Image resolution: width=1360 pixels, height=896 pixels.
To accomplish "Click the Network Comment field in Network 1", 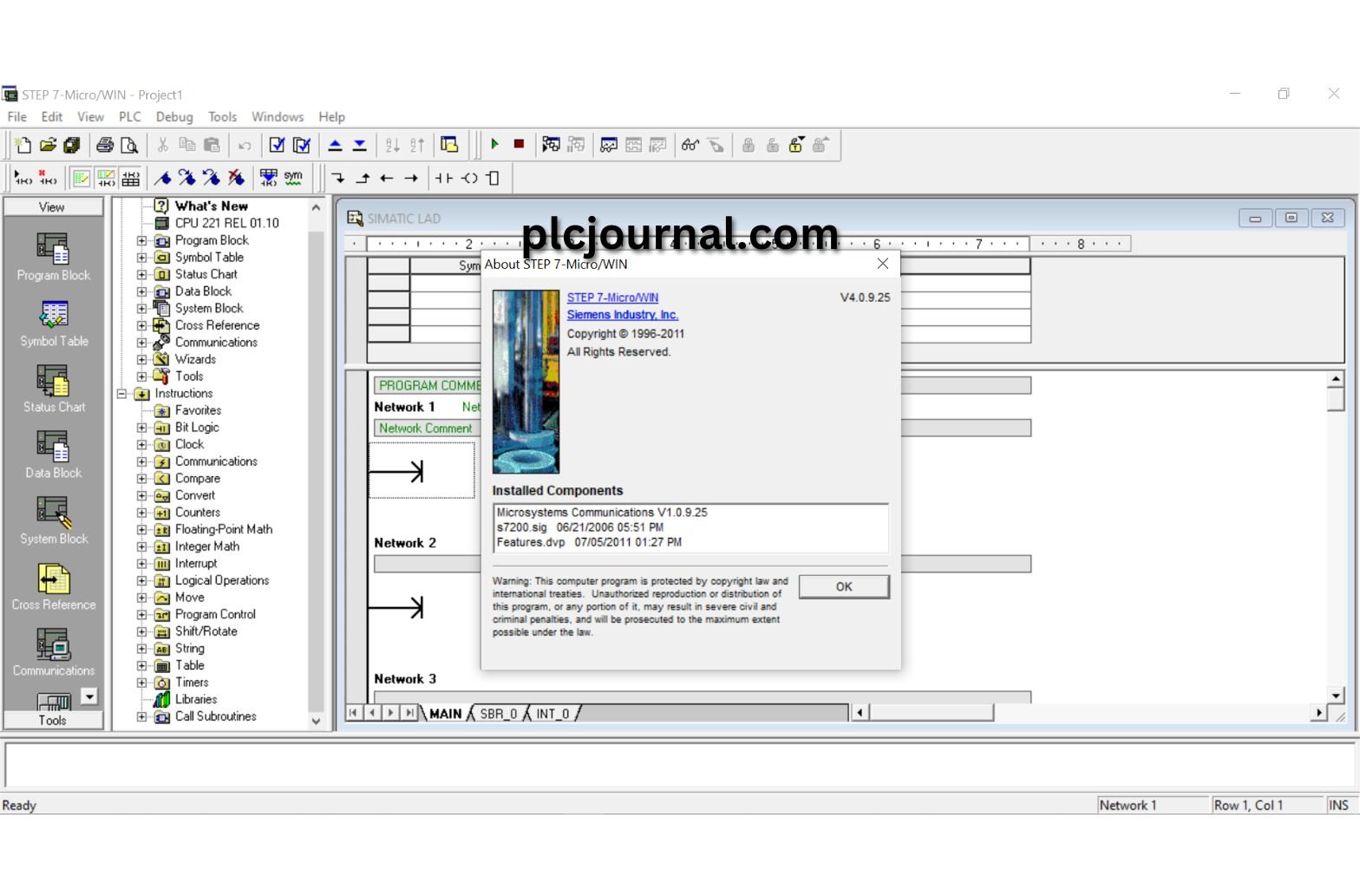I will pyautogui.click(x=703, y=428).
